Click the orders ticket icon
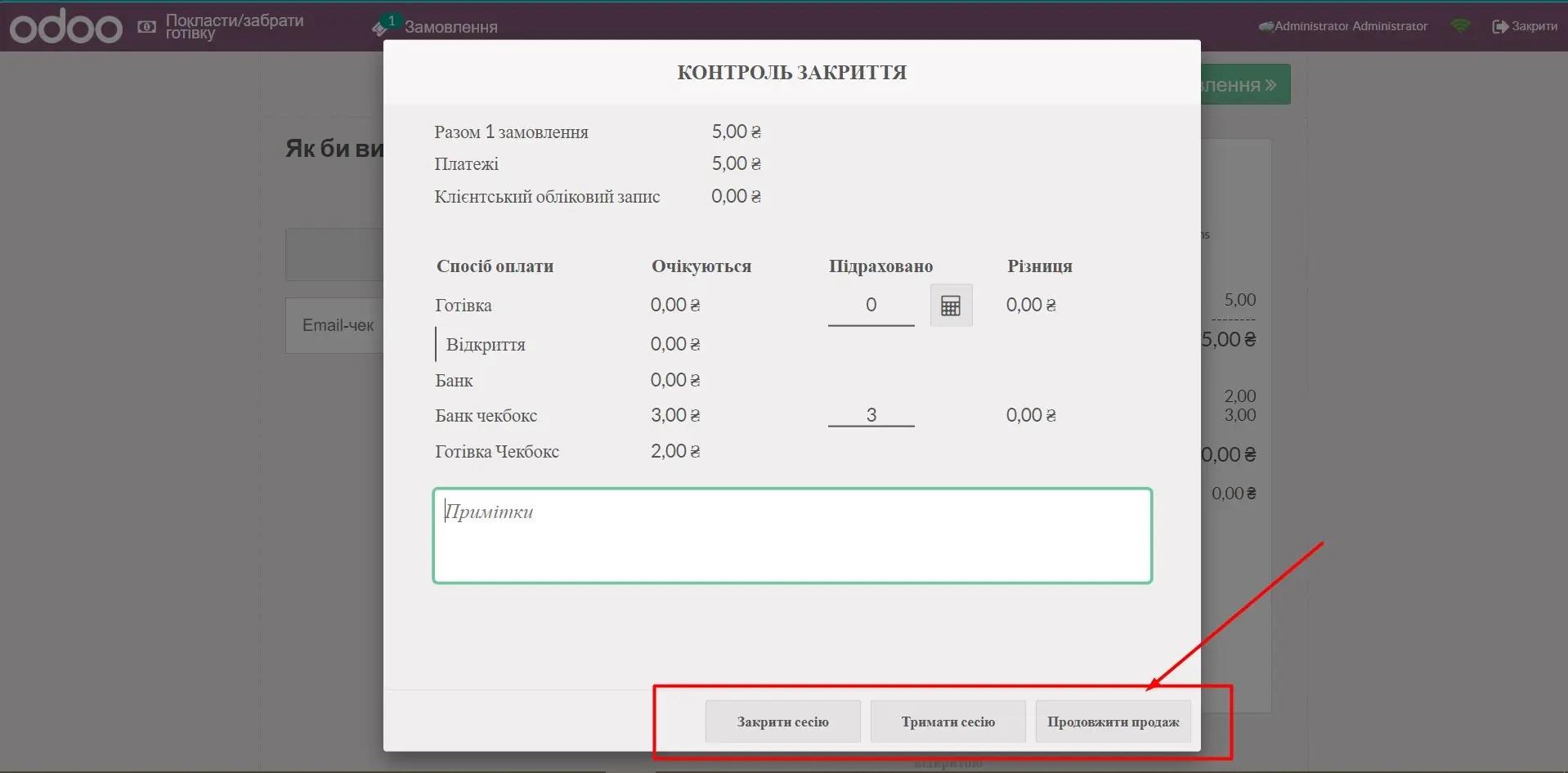 pyautogui.click(x=379, y=29)
